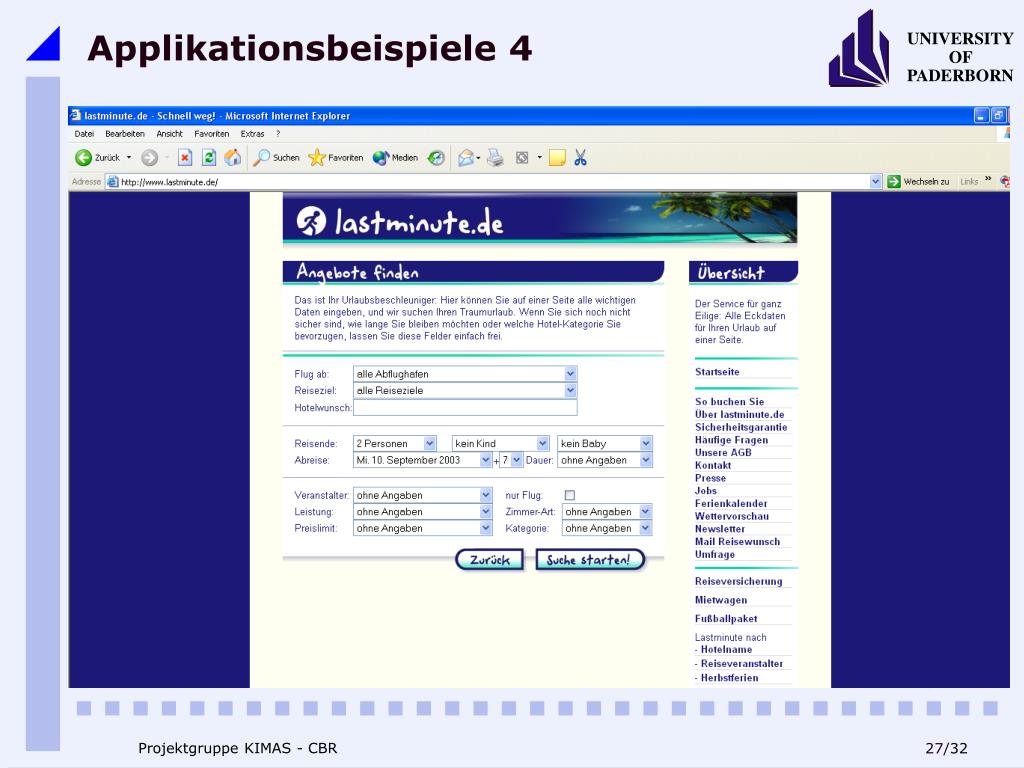Image resolution: width=1024 pixels, height=768 pixels.
Task: Open the Ansicht menu
Action: [x=170, y=134]
